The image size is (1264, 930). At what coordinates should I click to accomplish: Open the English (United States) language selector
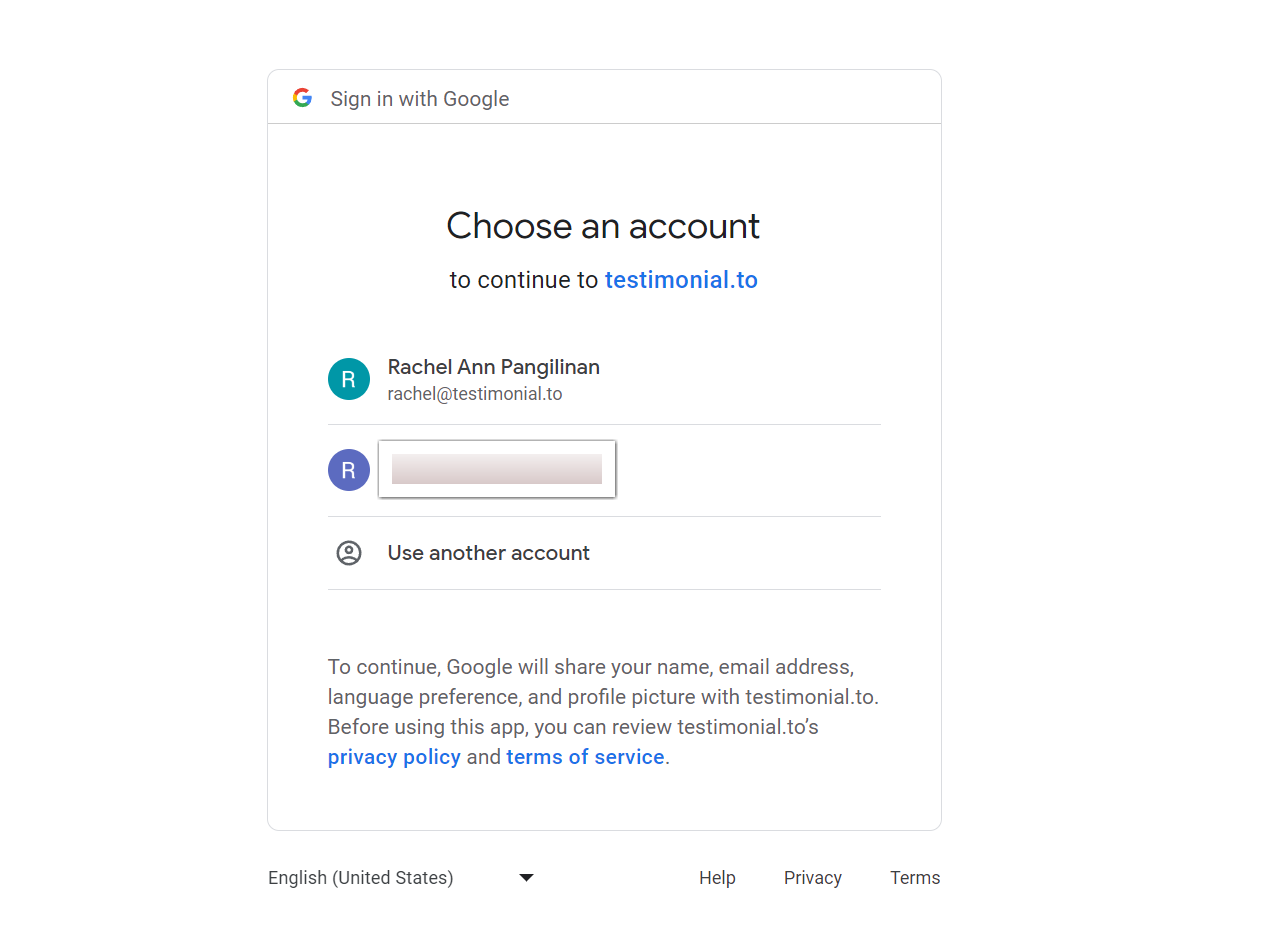(x=401, y=878)
